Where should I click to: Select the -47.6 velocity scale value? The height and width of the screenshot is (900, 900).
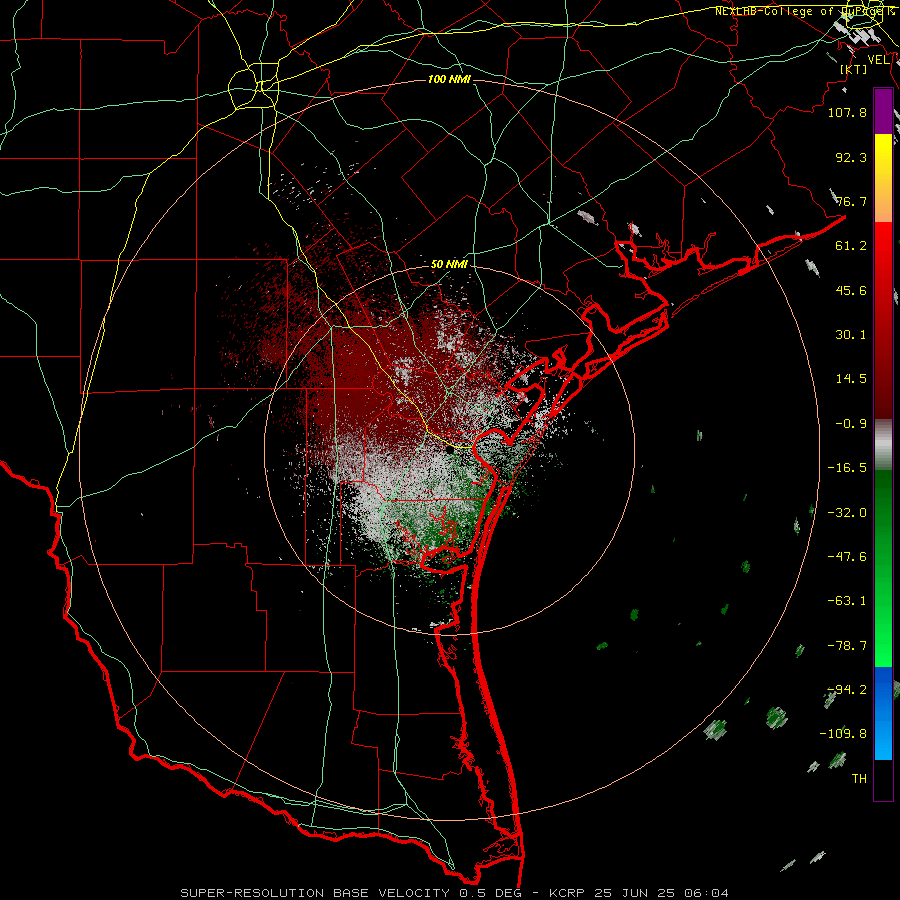[x=847, y=557]
